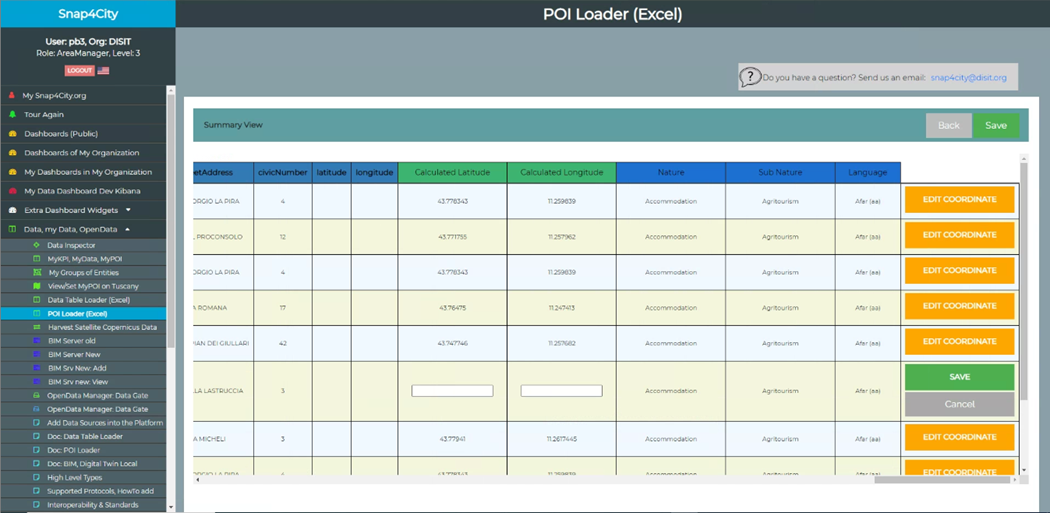
Task: Click the Dashboards (Public) icon
Action: tap(13, 134)
